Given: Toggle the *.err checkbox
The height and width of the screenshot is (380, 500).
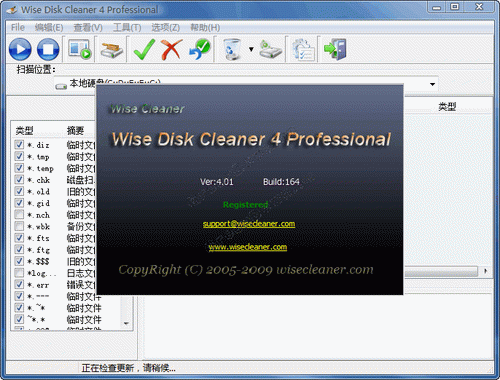Looking at the screenshot, I should pyautogui.click(x=19, y=284).
